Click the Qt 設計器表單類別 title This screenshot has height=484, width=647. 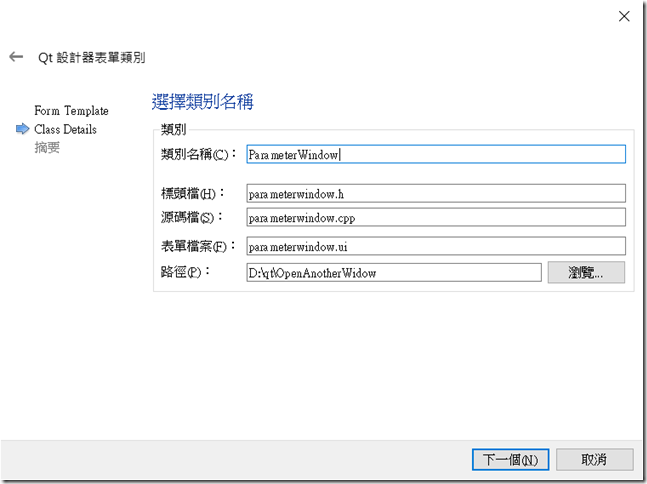click(x=92, y=57)
